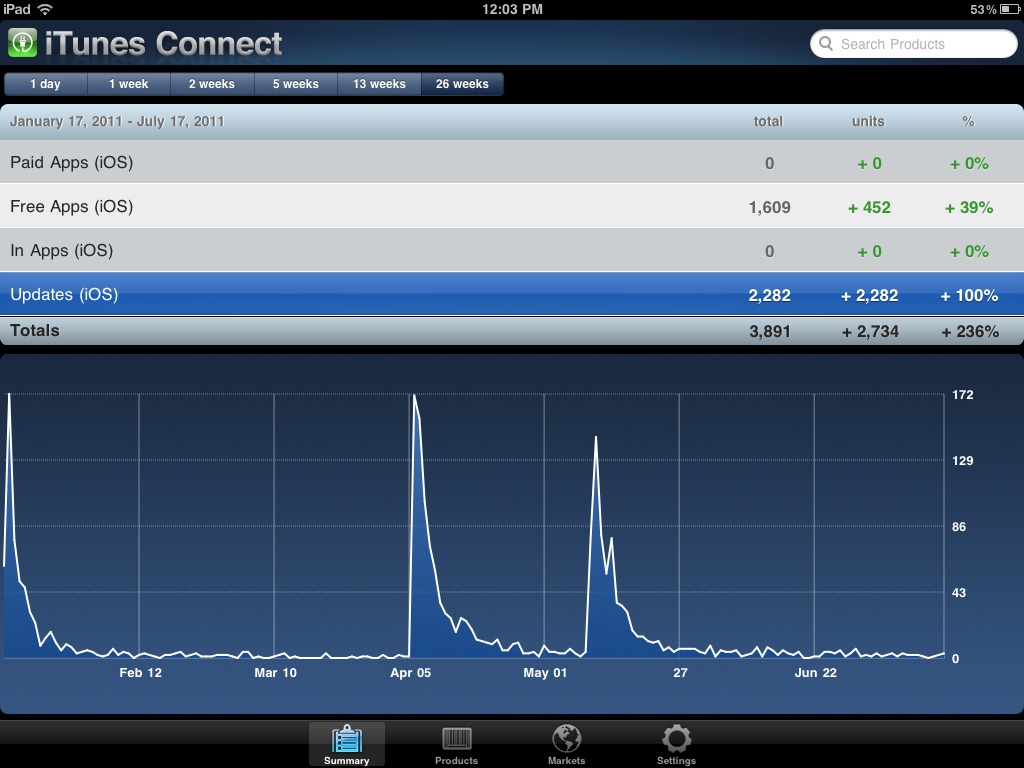Focus the Search Products field
Image resolution: width=1024 pixels, height=768 pixels.
click(914, 44)
